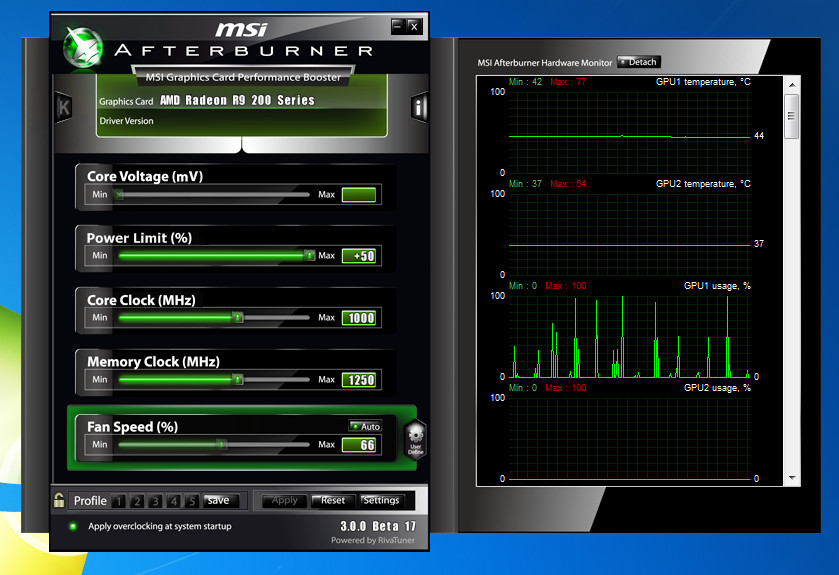Click the monitor scrollbar up arrow
Image resolution: width=839 pixels, height=575 pixels.
(x=792, y=85)
